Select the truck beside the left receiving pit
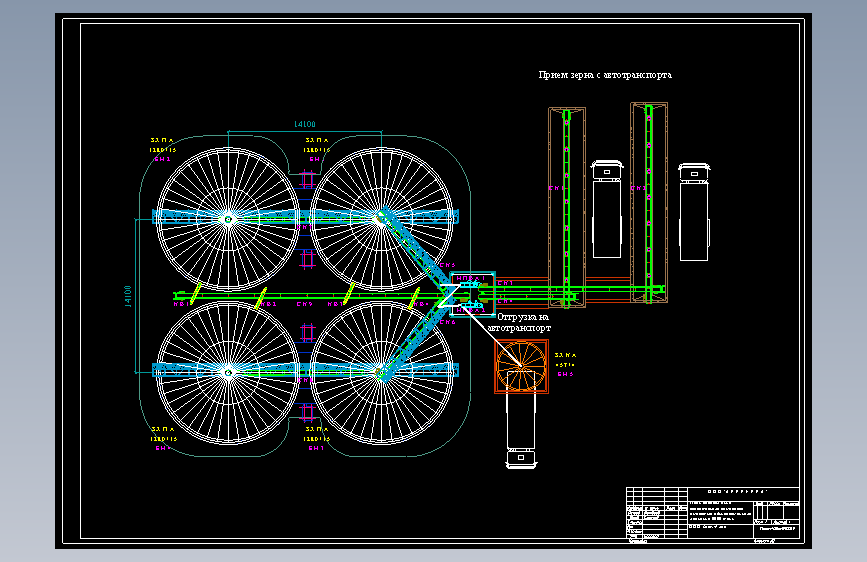 pyautogui.click(x=607, y=209)
